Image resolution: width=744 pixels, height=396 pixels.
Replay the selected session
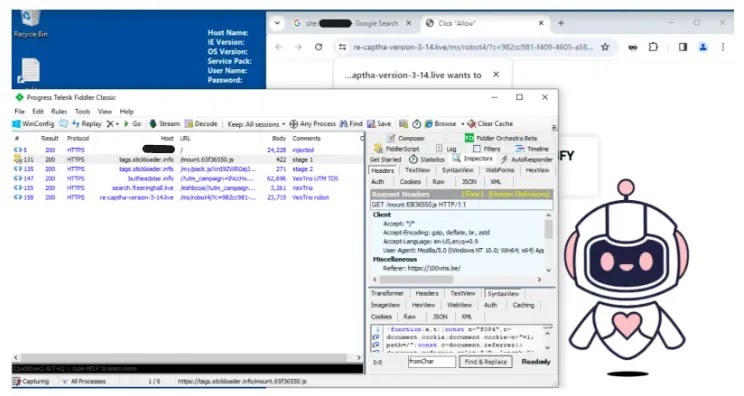tap(87, 124)
